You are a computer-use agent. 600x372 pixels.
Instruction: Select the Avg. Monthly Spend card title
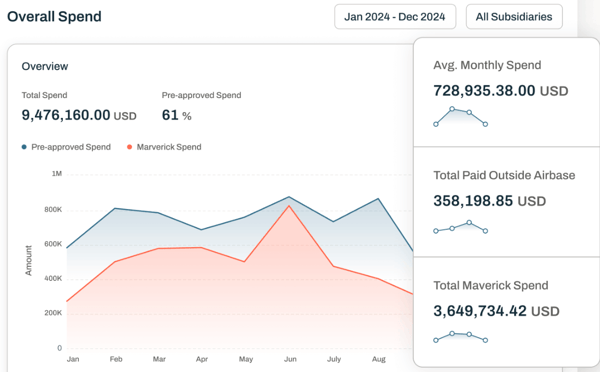[x=487, y=65]
